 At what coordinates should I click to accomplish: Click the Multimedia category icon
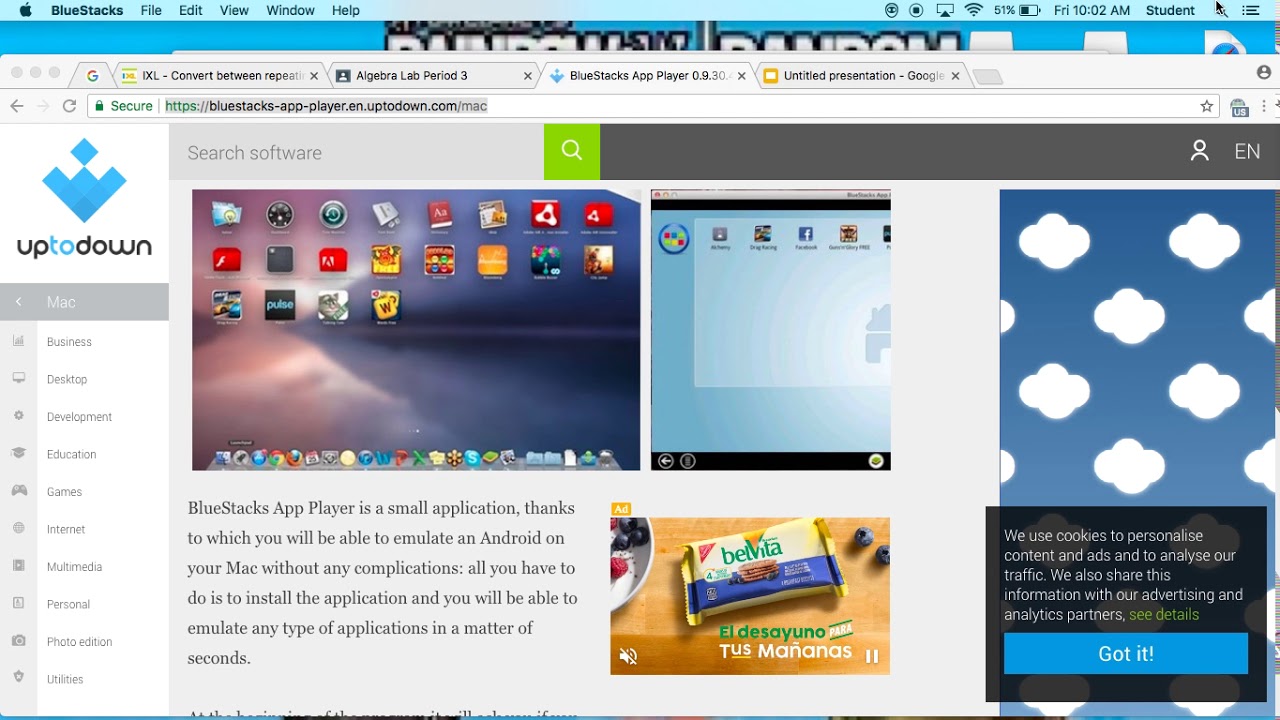[18, 566]
